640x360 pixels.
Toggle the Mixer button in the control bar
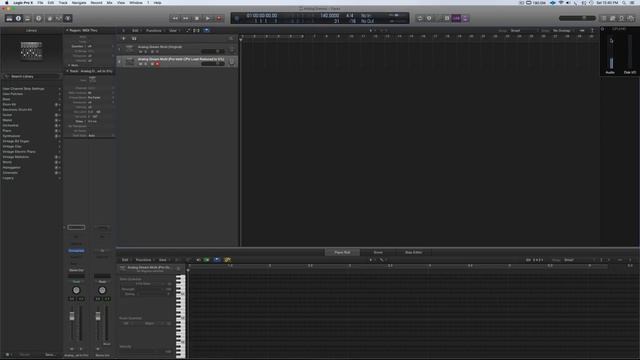[59, 18]
